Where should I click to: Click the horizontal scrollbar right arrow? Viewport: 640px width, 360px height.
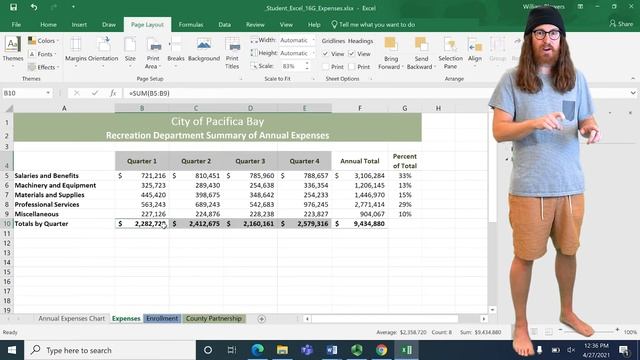point(484,319)
